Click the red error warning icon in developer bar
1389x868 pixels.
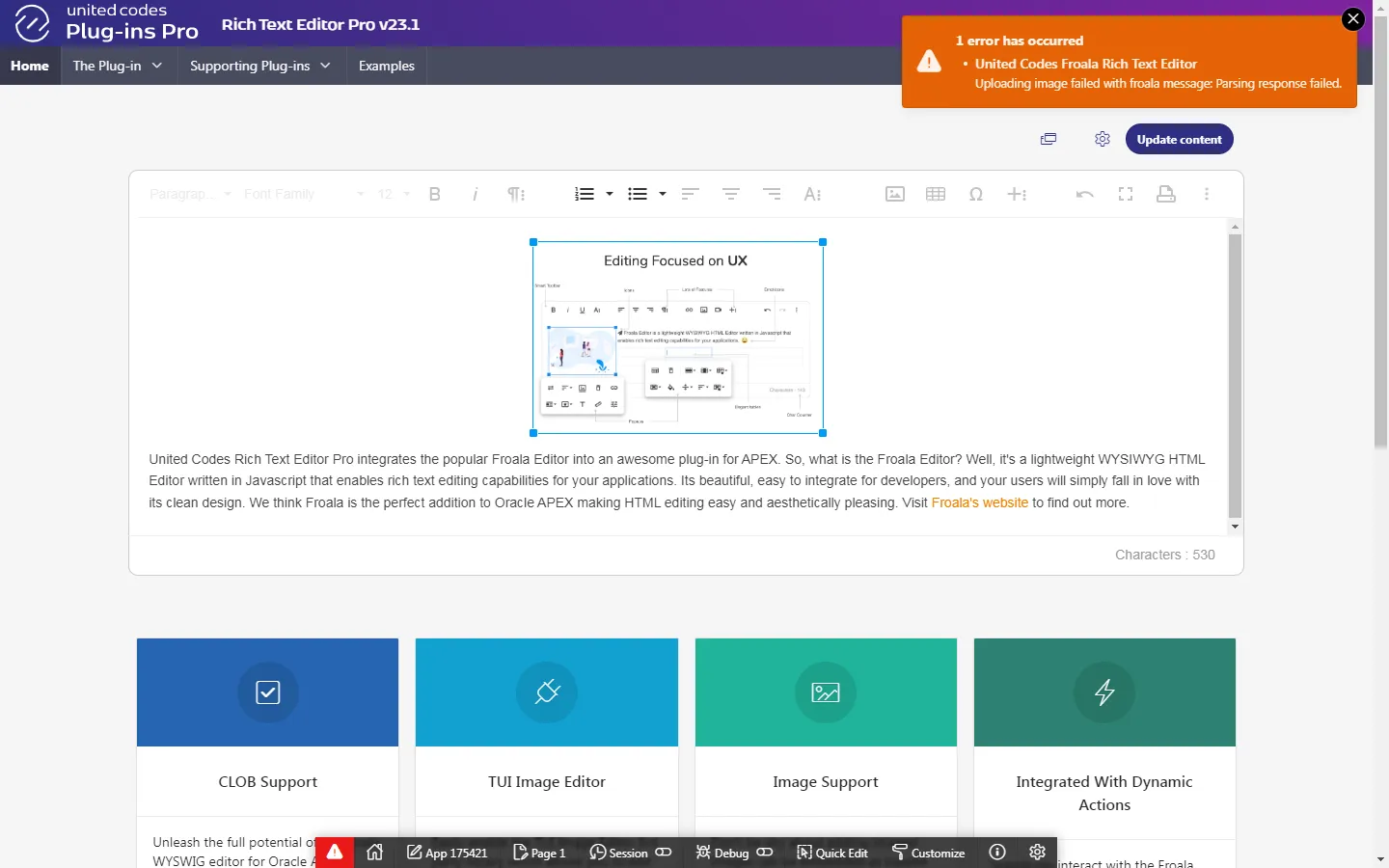point(335,852)
